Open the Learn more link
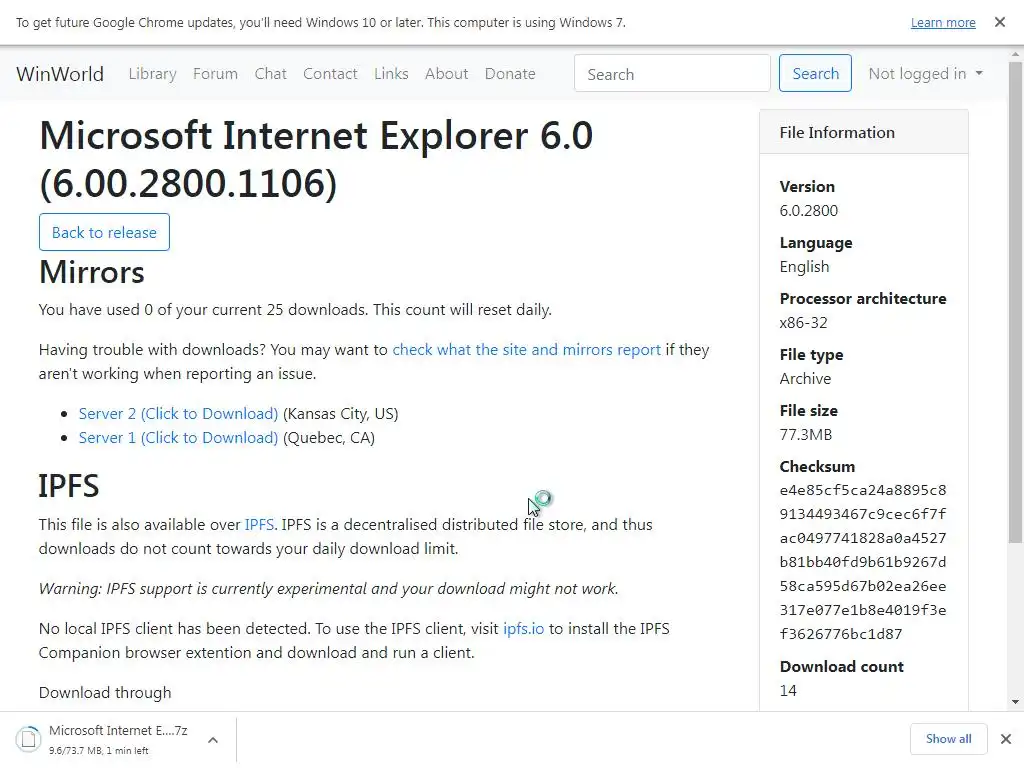Screen dimensions: 1024x768 (943, 22)
